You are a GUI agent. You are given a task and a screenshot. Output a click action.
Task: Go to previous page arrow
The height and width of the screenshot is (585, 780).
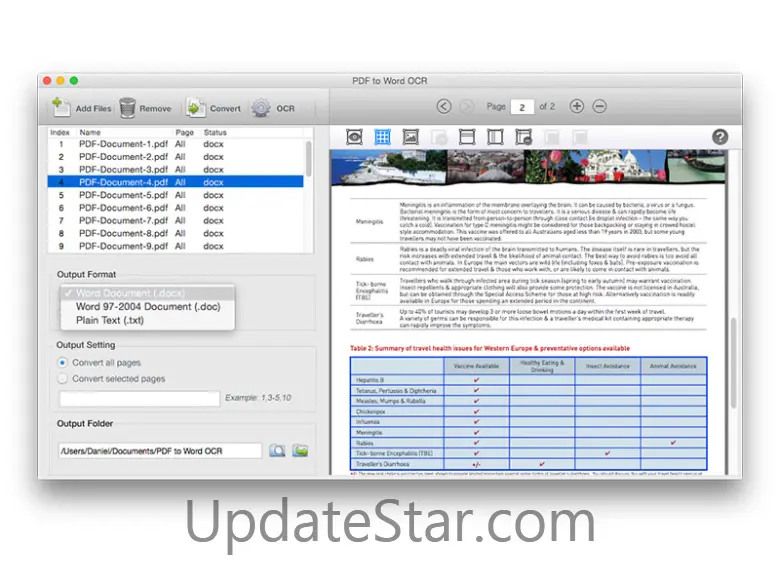click(444, 106)
